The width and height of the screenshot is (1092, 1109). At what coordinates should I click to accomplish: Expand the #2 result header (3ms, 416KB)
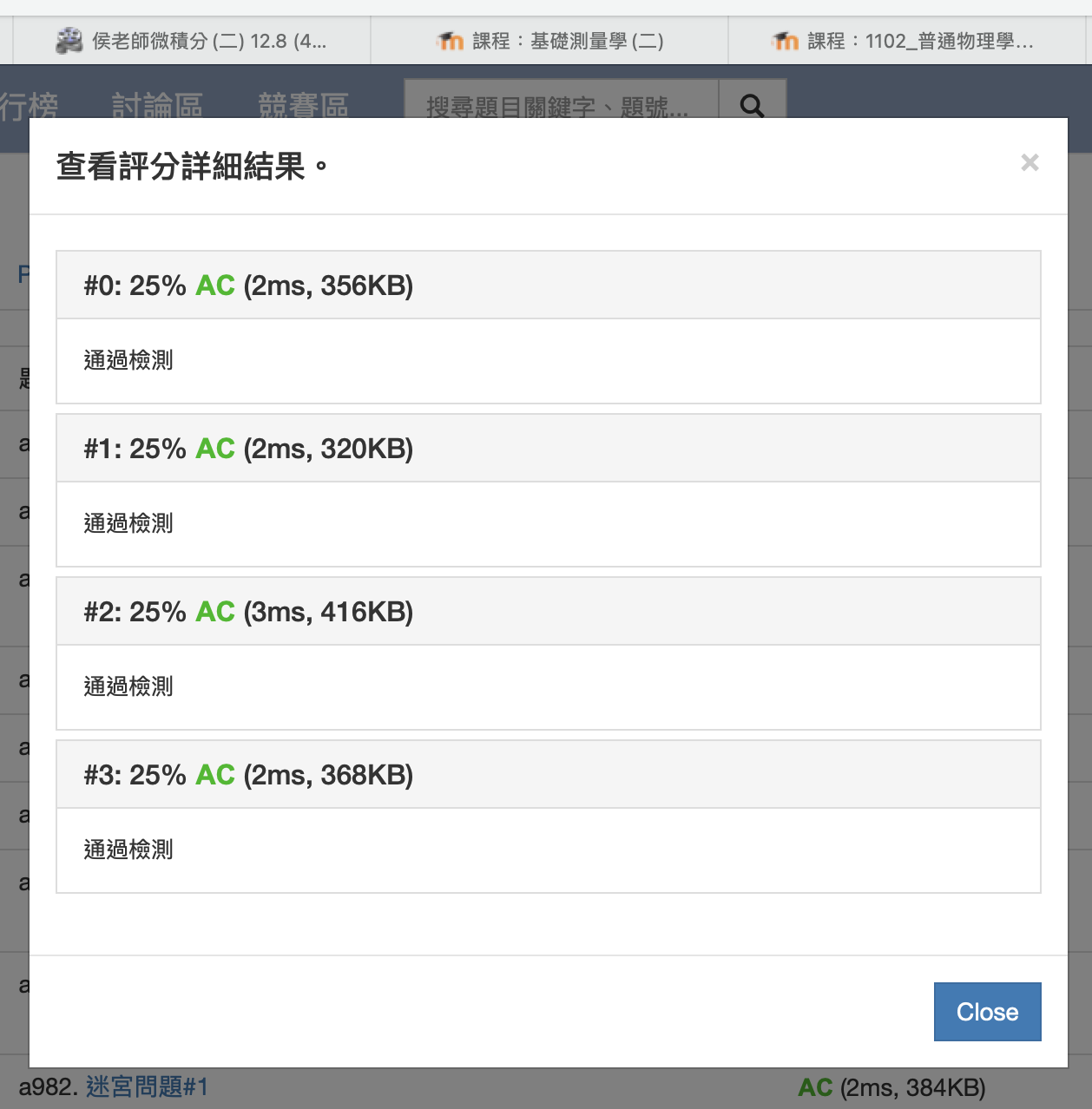(548, 612)
